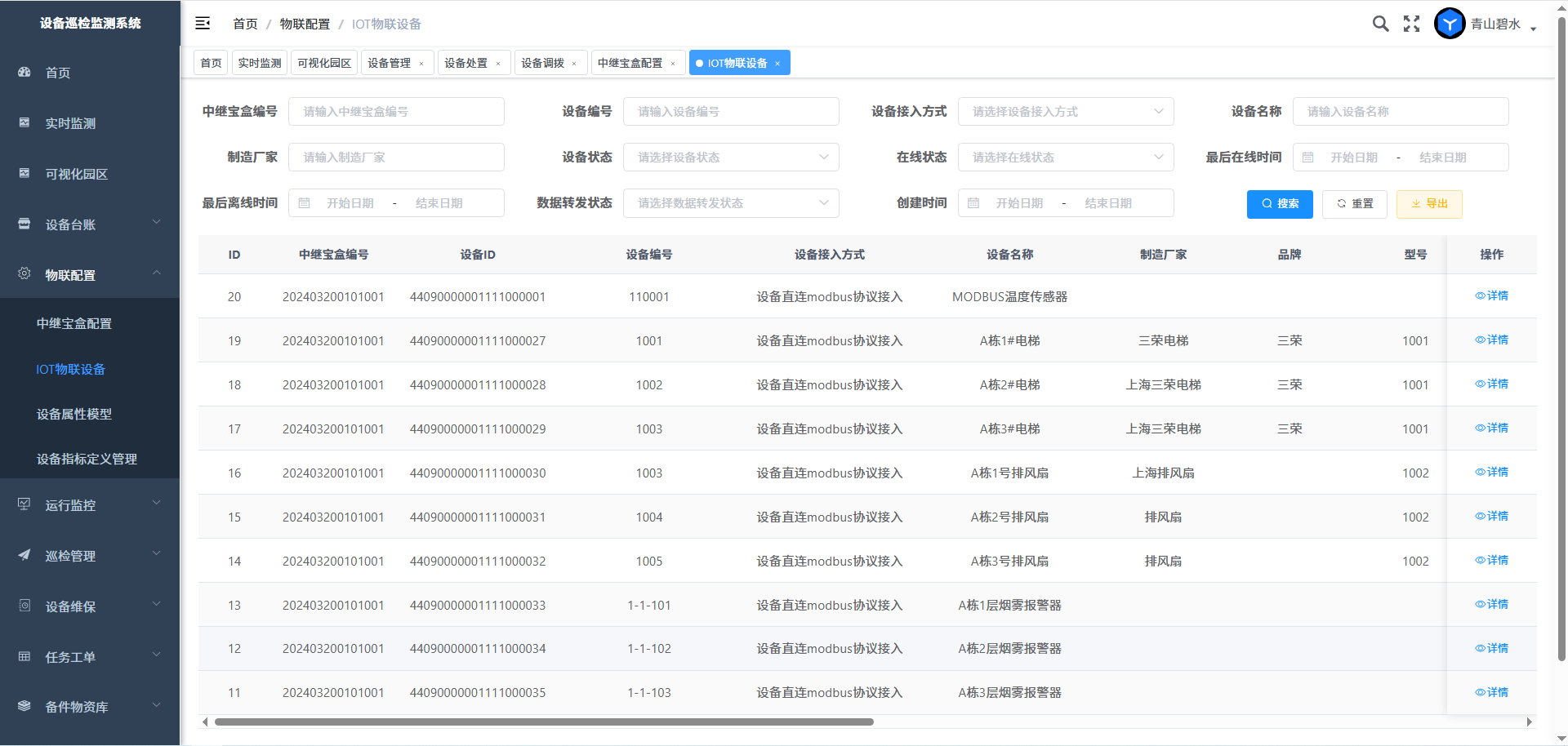Click the user avatar icon
The height and width of the screenshot is (746, 1568).
tap(1450, 24)
